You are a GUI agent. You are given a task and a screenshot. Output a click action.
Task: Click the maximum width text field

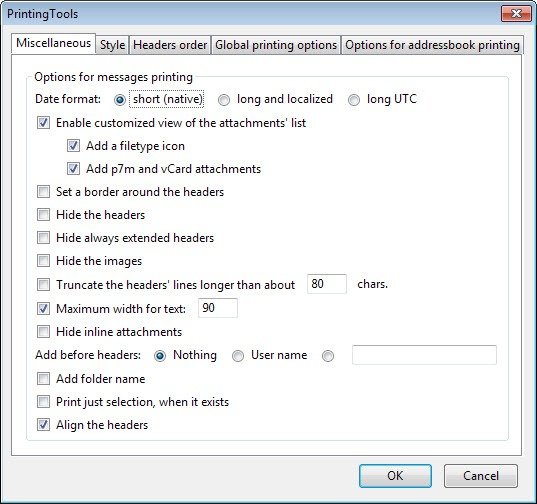click(218, 308)
